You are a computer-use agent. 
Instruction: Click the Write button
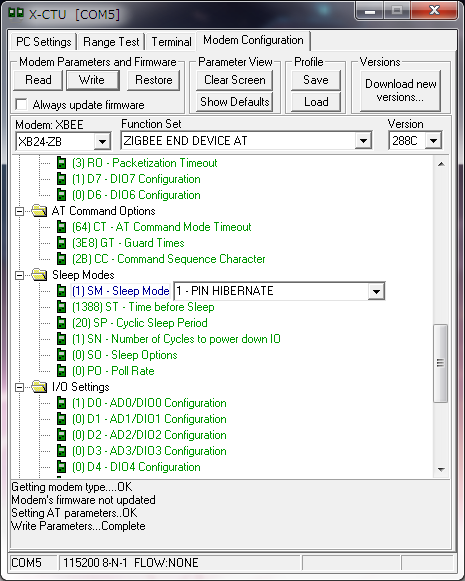pyautogui.click(x=92, y=80)
